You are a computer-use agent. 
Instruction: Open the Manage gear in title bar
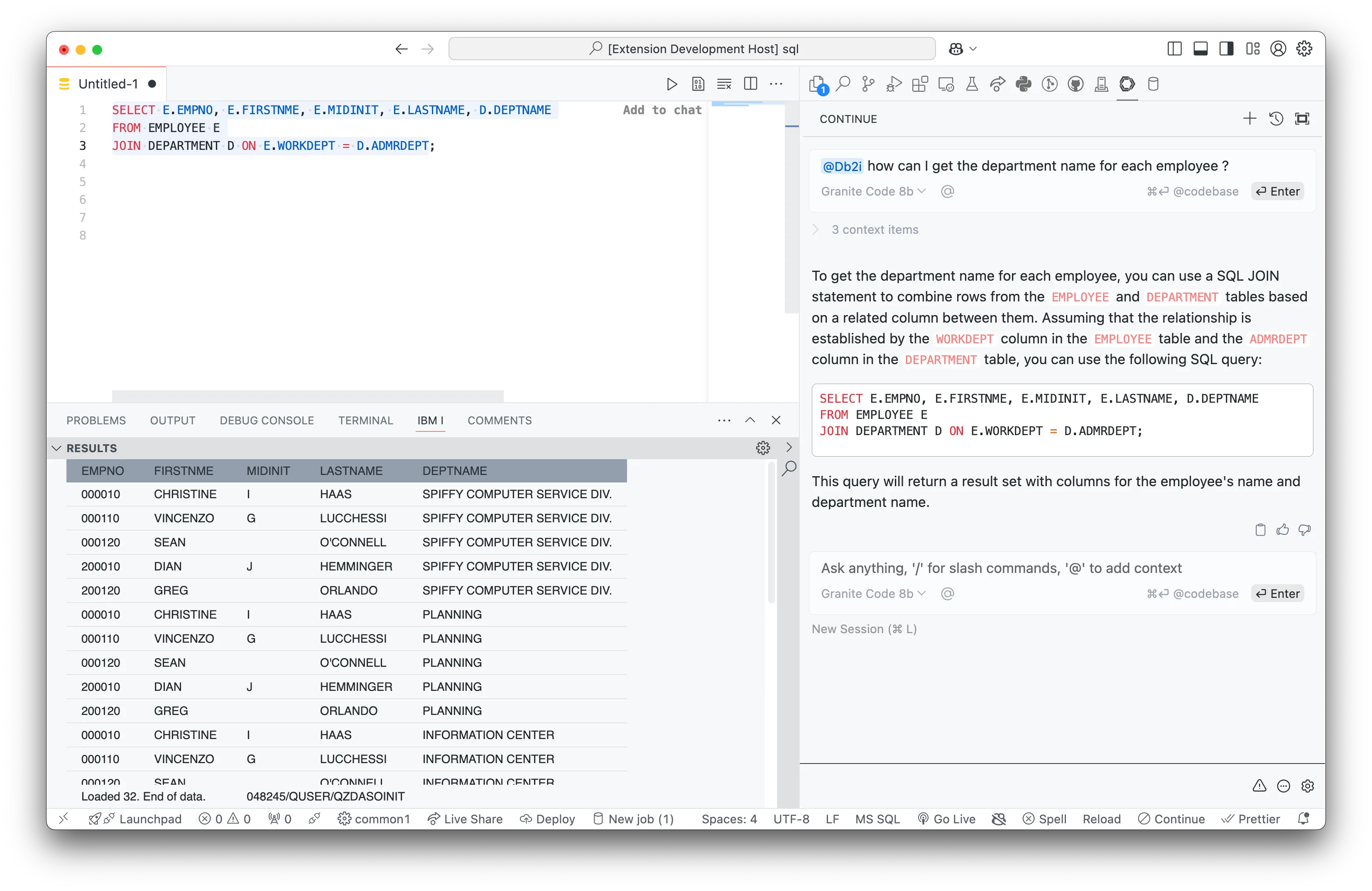(1305, 49)
